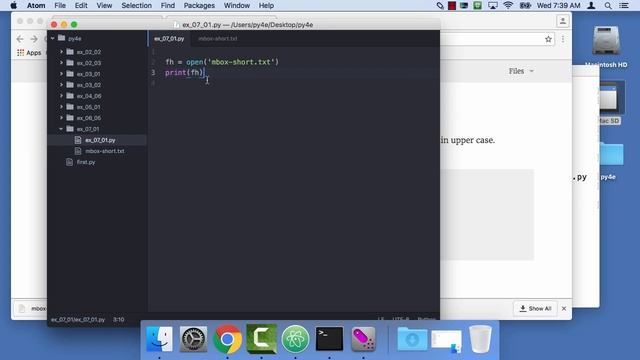Click the print(fh) line in editor
This screenshot has width=640, height=360.
(x=184, y=73)
